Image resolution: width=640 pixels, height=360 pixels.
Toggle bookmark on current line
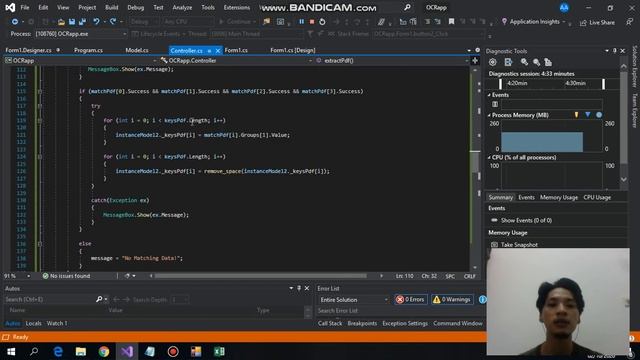pyautogui.click(x=451, y=22)
